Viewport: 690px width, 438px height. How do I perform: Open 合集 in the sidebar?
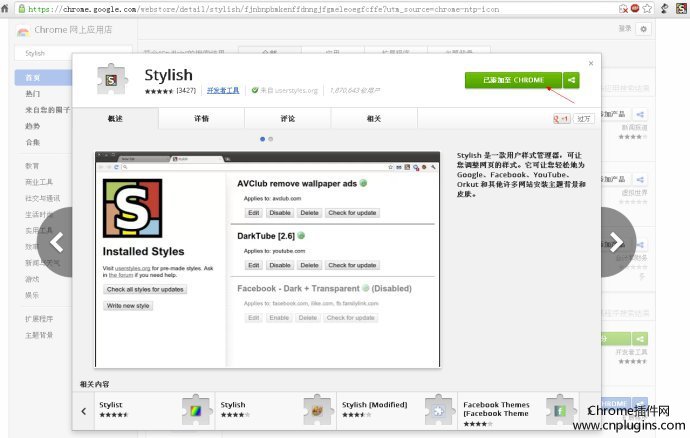point(33,142)
